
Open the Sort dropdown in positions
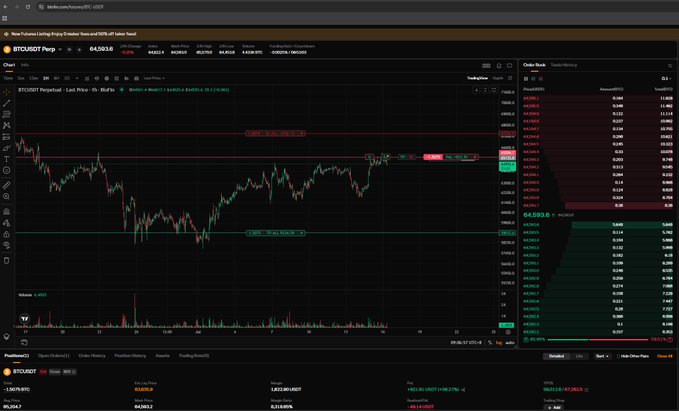602,356
